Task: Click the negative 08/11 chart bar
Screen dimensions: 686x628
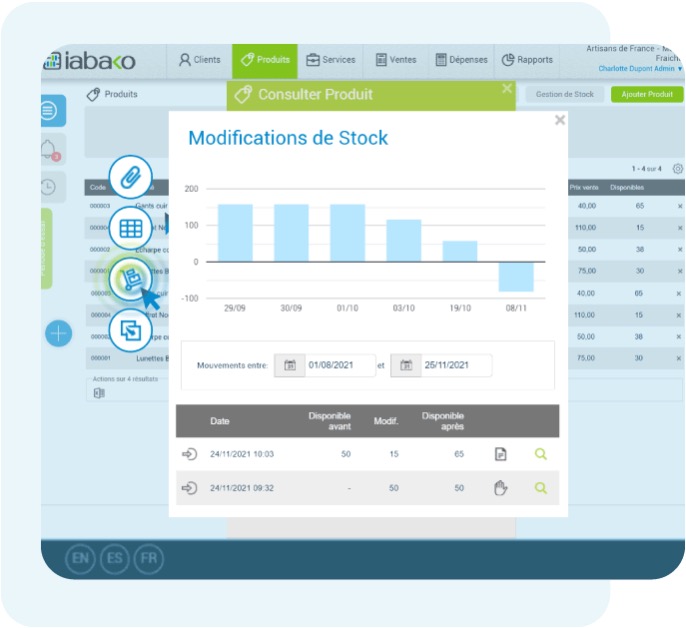Action: pyautogui.click(x=516, y=277)
